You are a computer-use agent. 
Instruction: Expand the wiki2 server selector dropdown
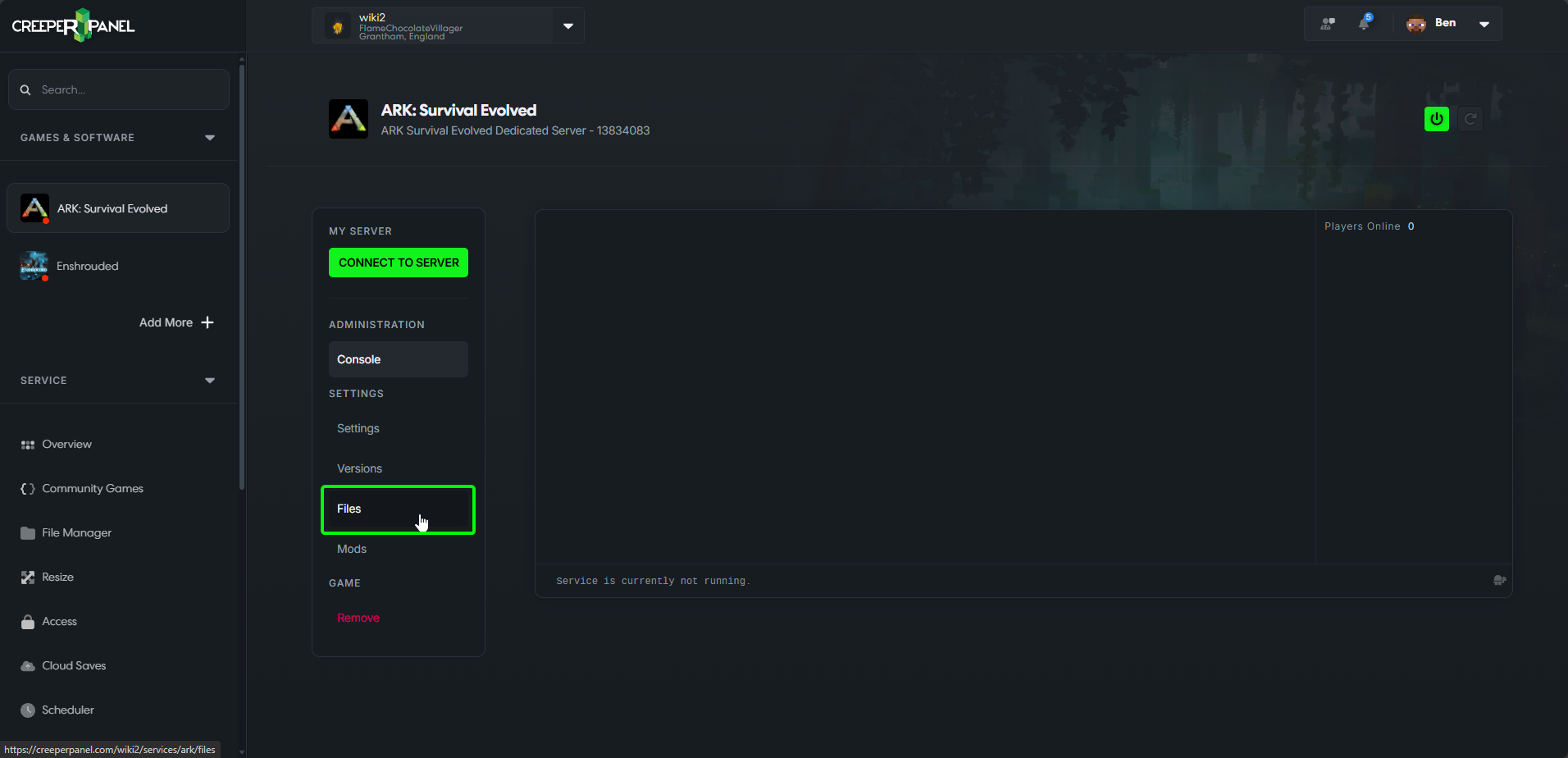point(568,26)
